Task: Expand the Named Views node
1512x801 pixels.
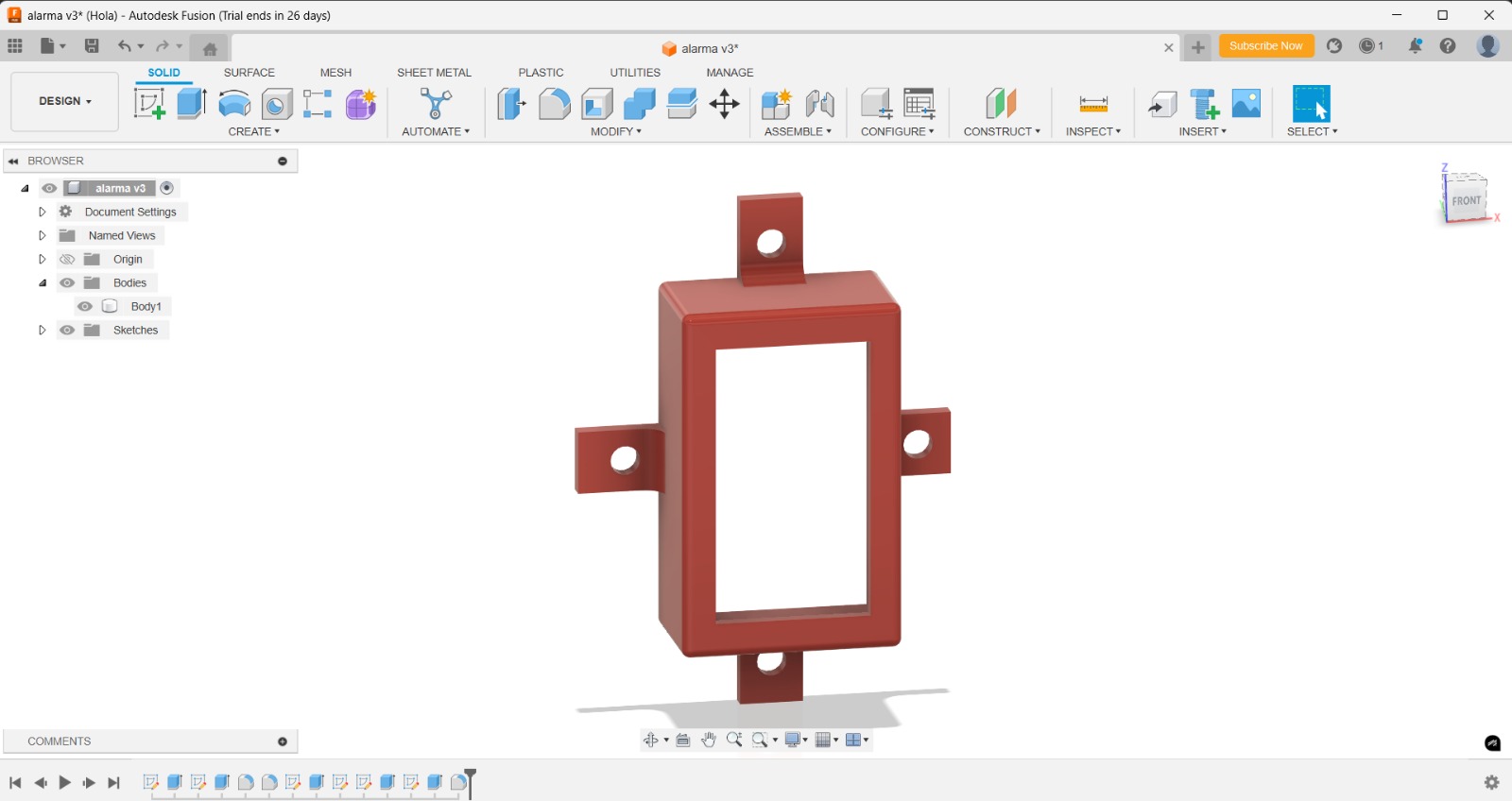Action: [42, 235]
